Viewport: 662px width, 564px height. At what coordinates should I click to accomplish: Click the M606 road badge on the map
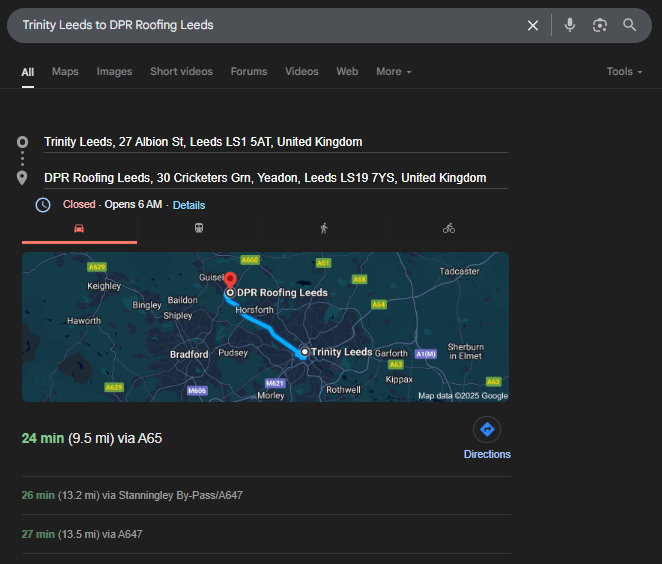click(197, 390)
